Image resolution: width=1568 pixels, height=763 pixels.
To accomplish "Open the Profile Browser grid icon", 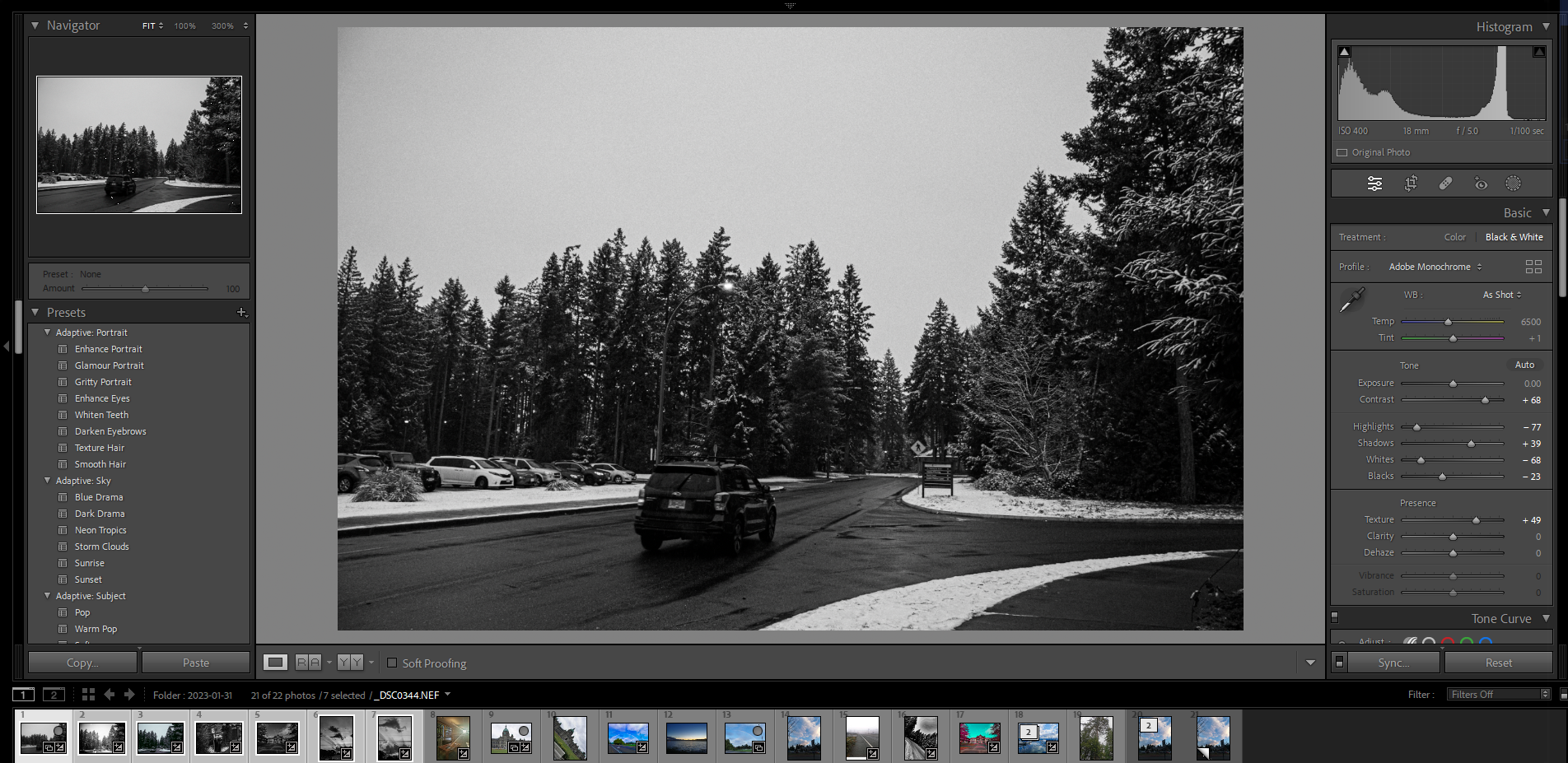I will pos(1533,267).
